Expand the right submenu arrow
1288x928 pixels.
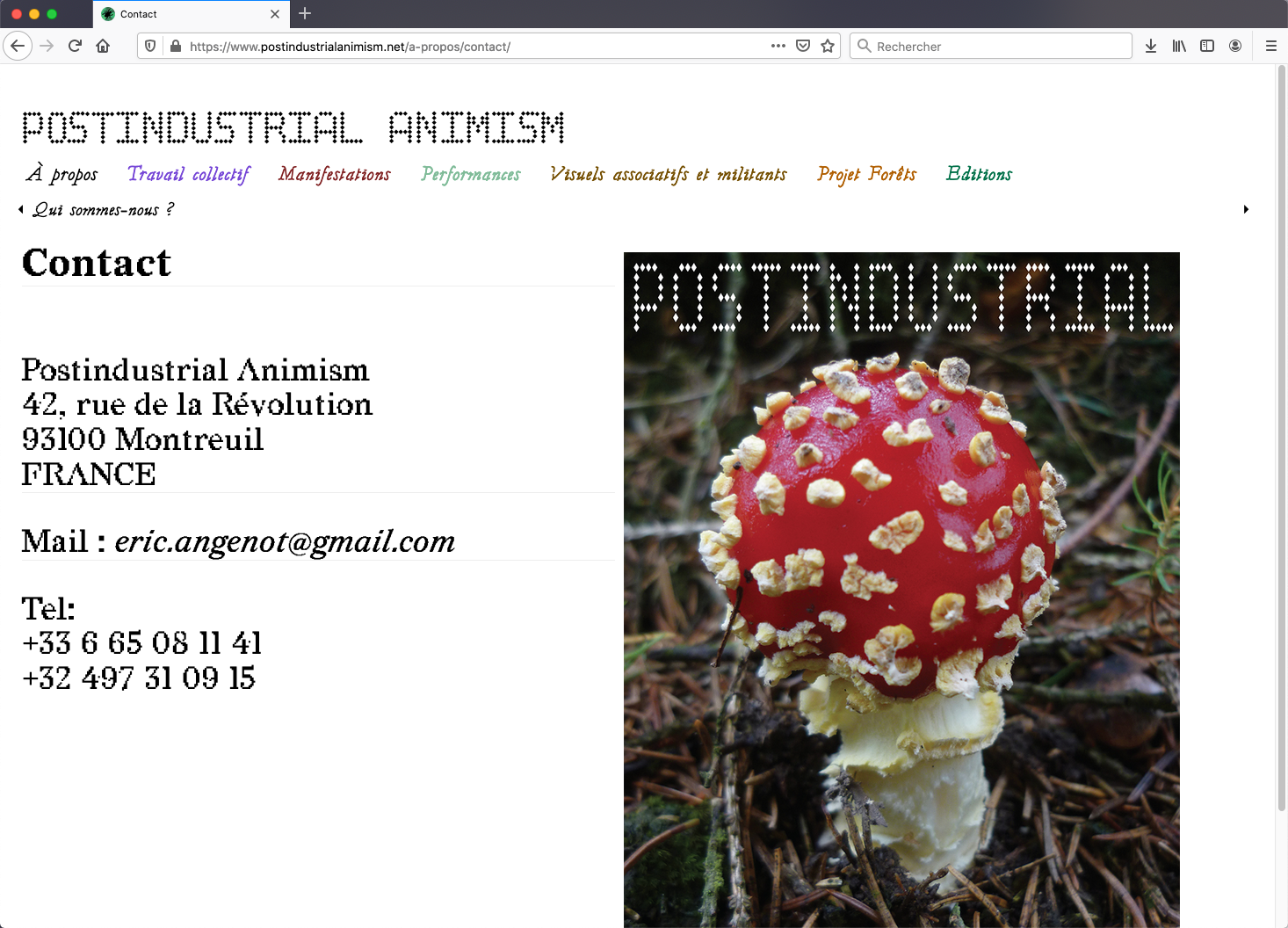pos(1246,209)
